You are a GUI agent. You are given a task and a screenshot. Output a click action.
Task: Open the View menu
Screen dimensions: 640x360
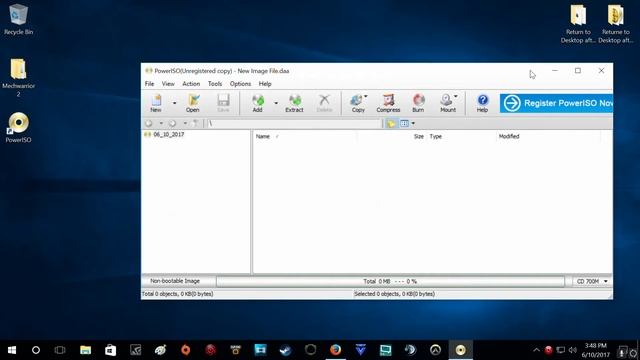click(x=168, y=84)
